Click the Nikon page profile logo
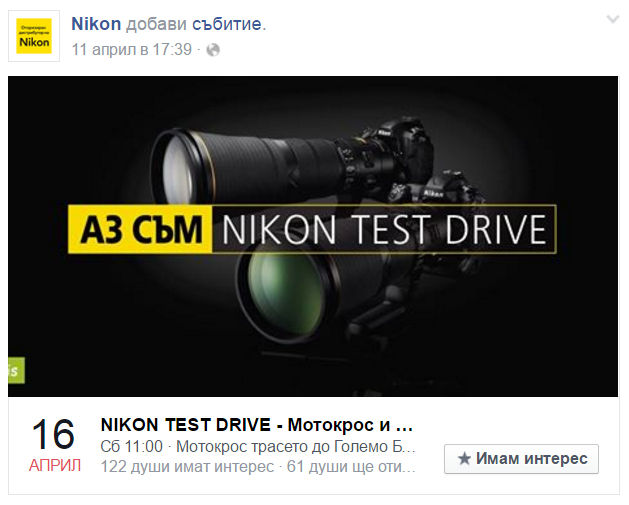Image resolution: width=629 pixels, height=505 pixels. click(x=34, y=36)
